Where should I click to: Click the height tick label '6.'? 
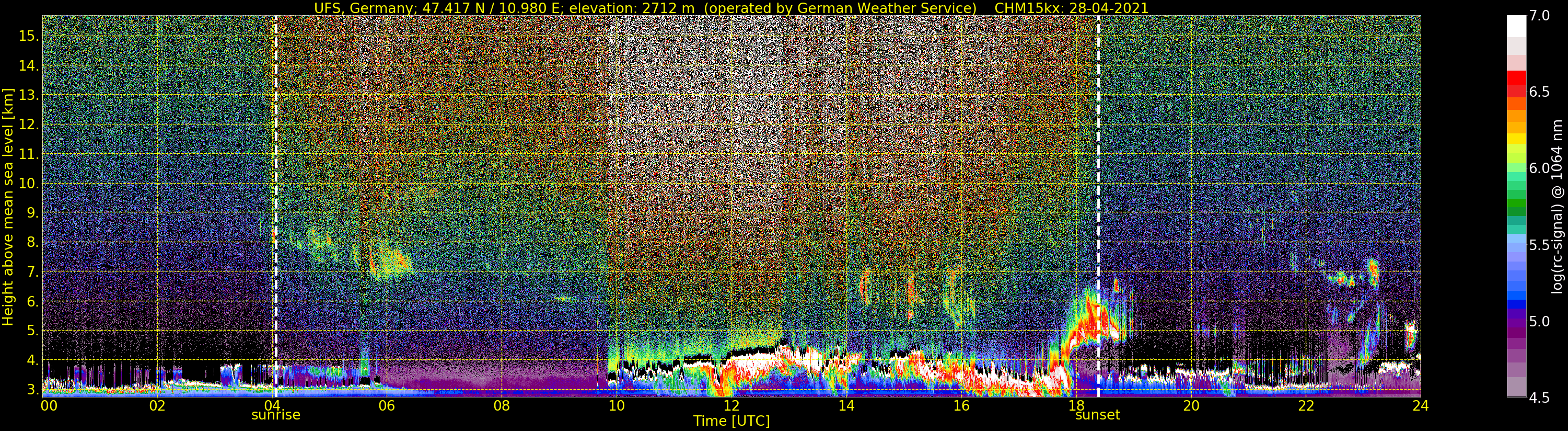click(32, 301)
